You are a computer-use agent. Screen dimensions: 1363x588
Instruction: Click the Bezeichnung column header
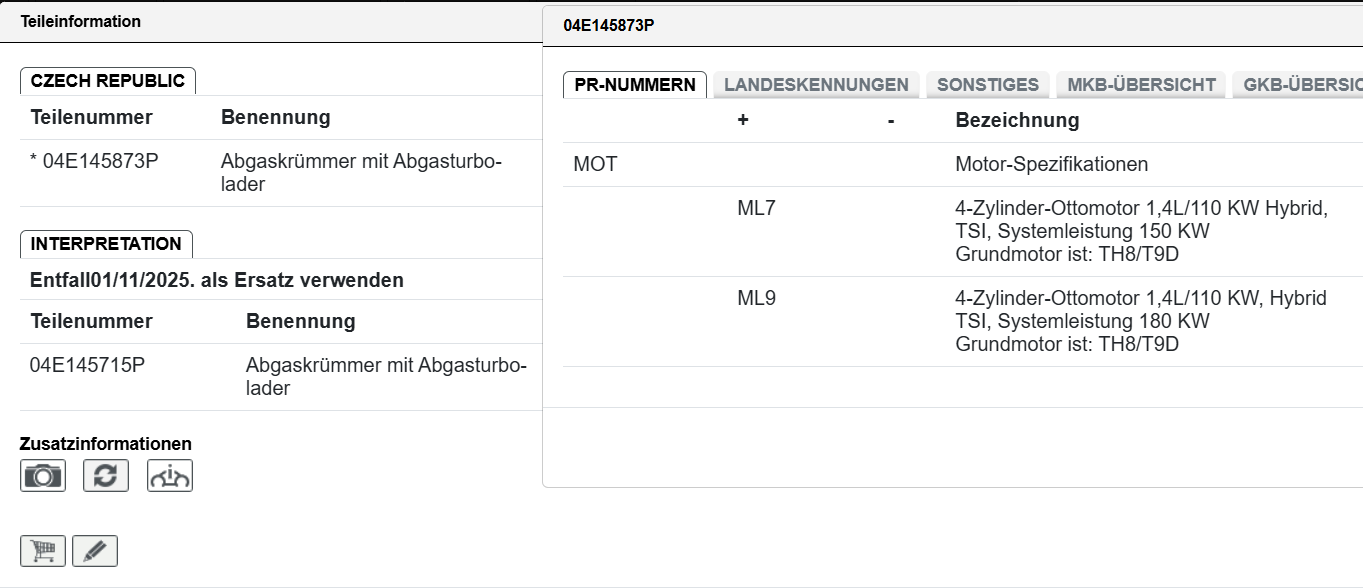click(x=1017, y=120)
